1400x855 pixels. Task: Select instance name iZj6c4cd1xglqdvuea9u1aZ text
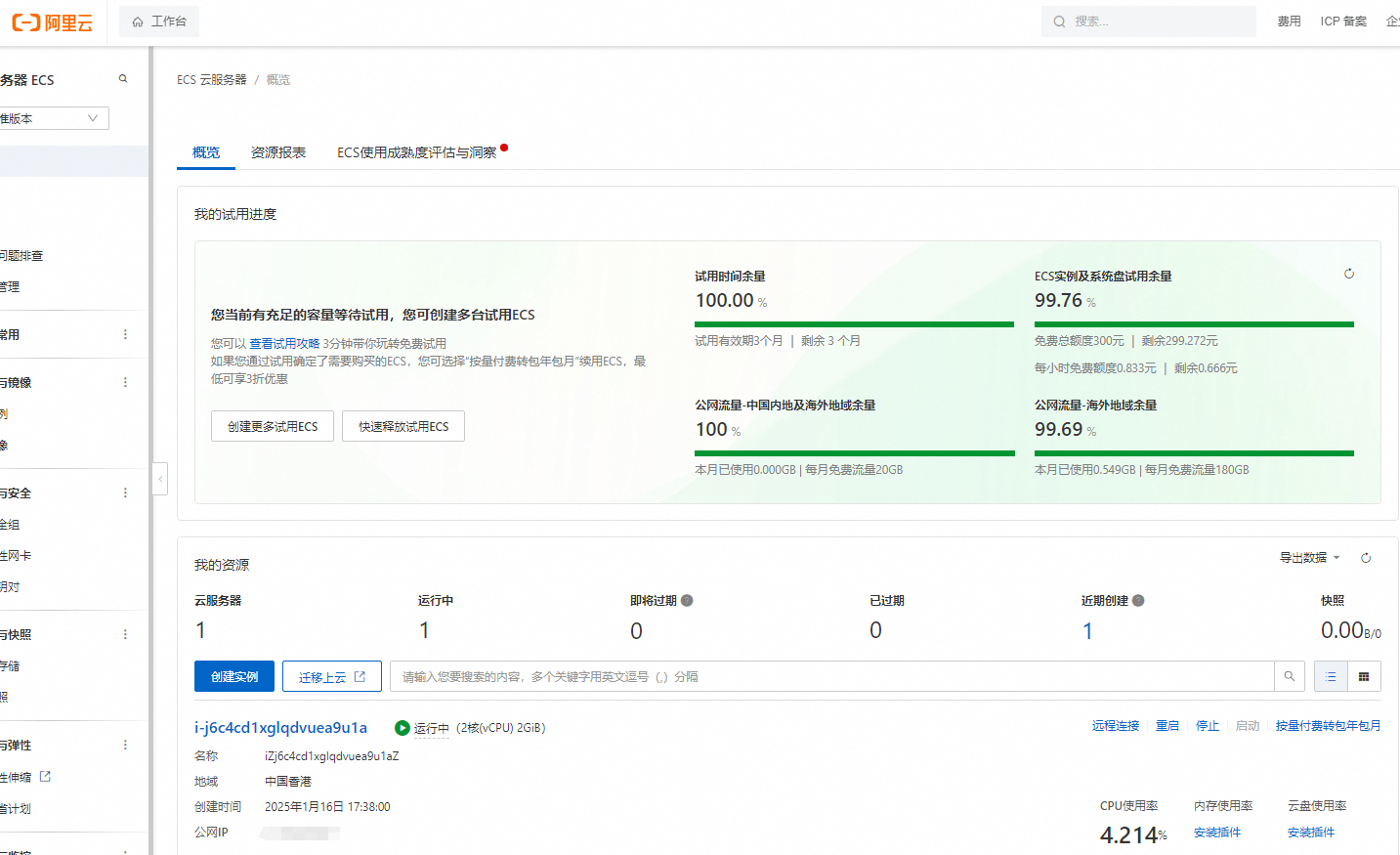coord(332,756)
